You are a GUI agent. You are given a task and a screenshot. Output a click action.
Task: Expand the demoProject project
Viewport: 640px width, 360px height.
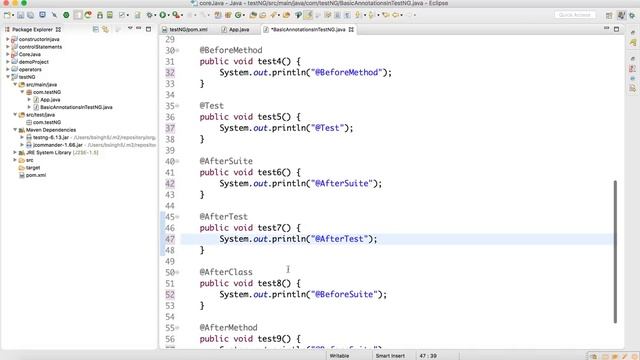coord(7,62)
